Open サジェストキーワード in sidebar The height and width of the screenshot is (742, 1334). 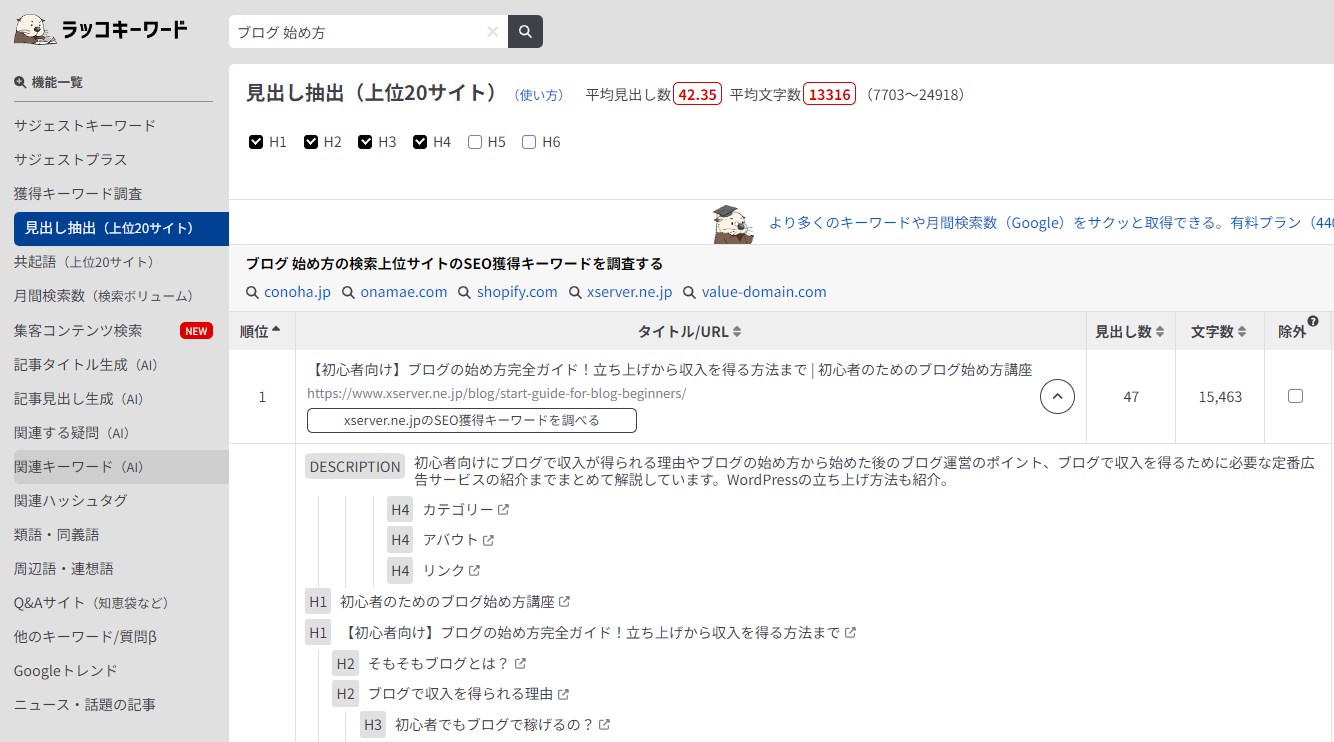[x=85, y=126]
